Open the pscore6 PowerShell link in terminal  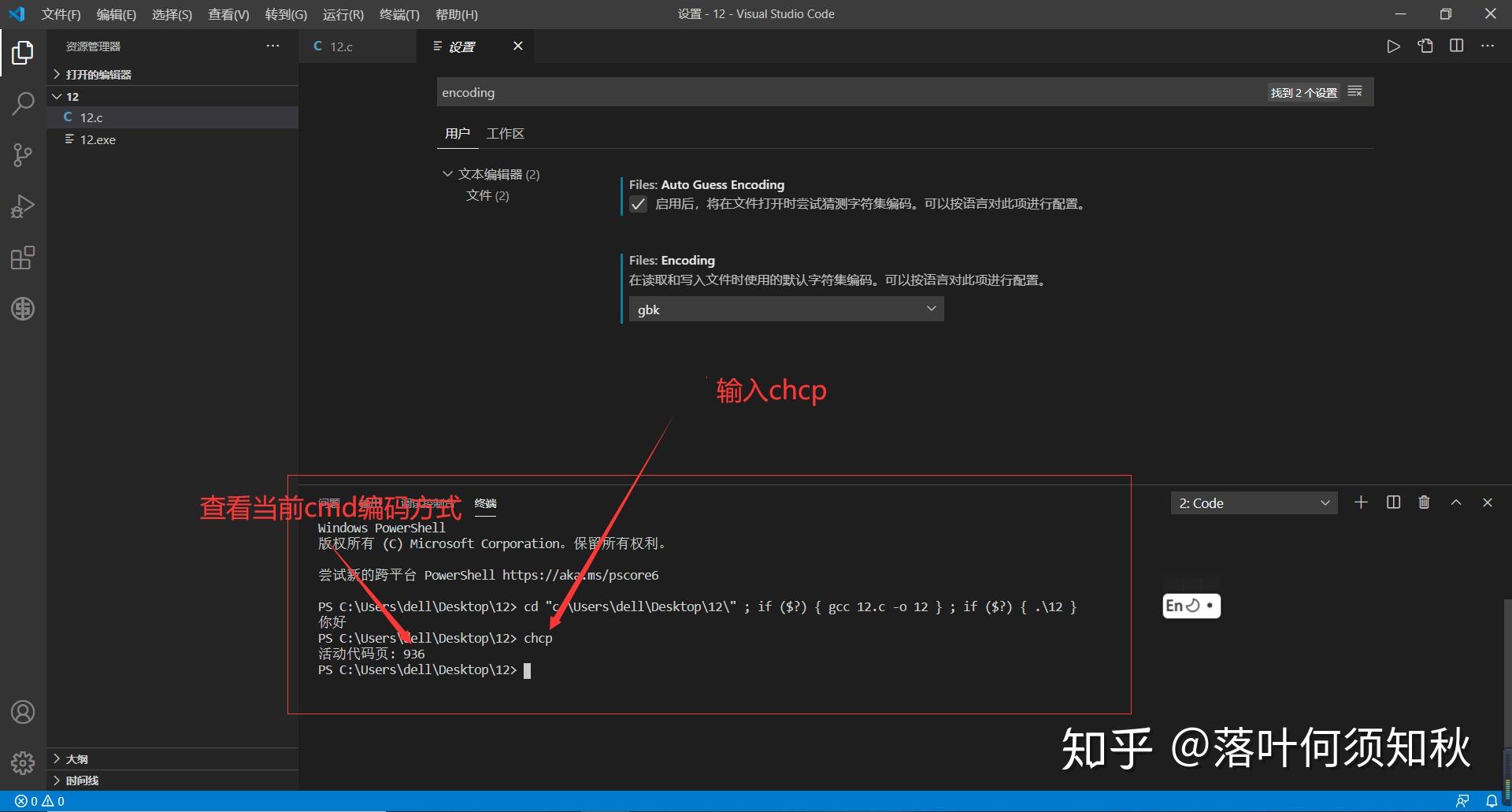click(581, 575)
